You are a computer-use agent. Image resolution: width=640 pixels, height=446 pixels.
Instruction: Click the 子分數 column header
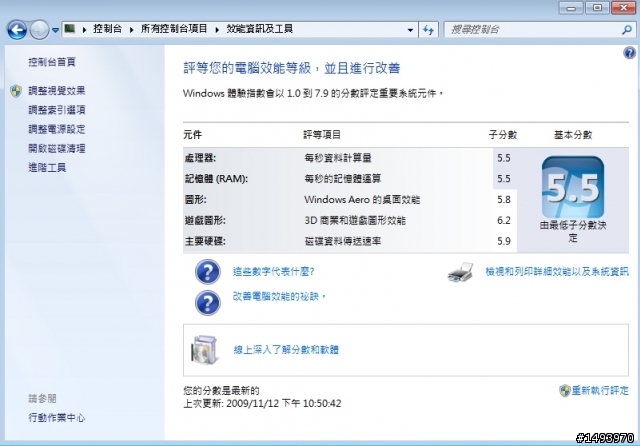coord(503,135)
